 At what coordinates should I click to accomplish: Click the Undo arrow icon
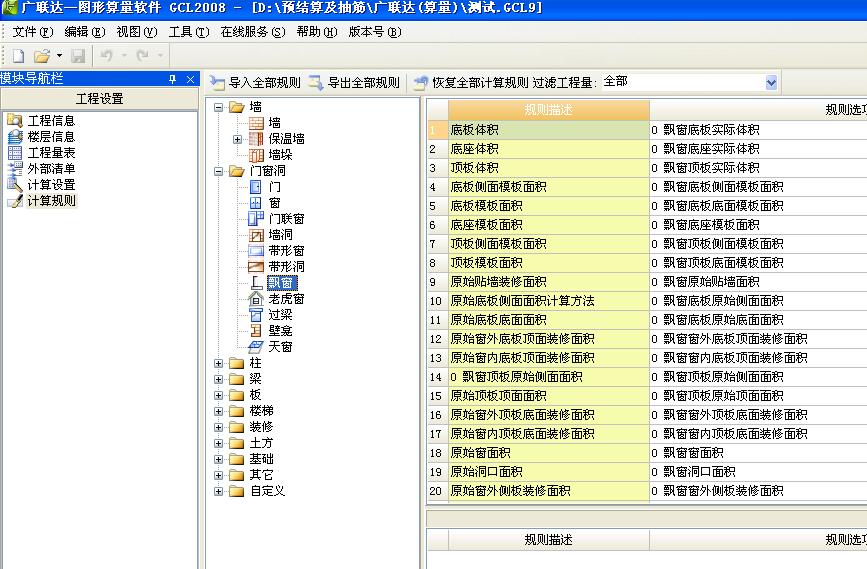[x=107, y=55]
